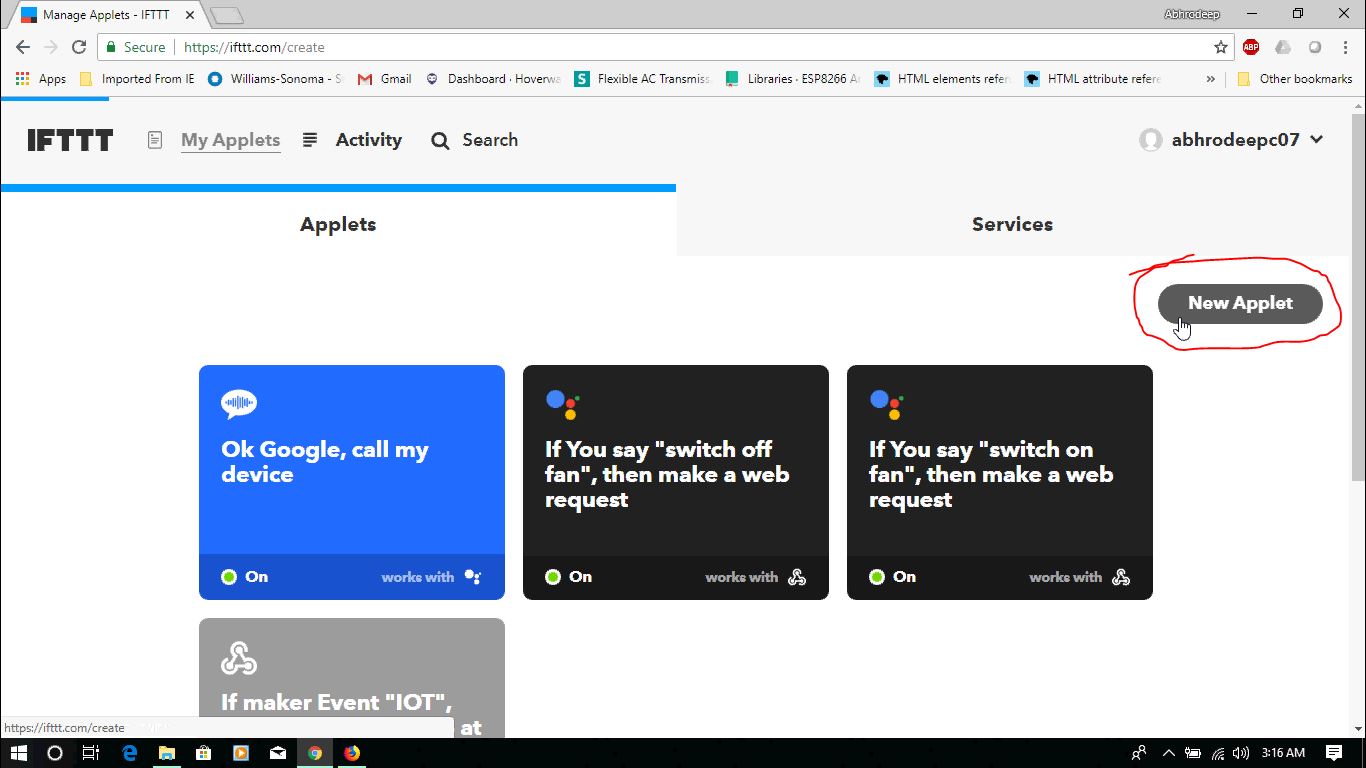Open the Activity page
This screenshot has width=1366, height=768.
point(368,140)
